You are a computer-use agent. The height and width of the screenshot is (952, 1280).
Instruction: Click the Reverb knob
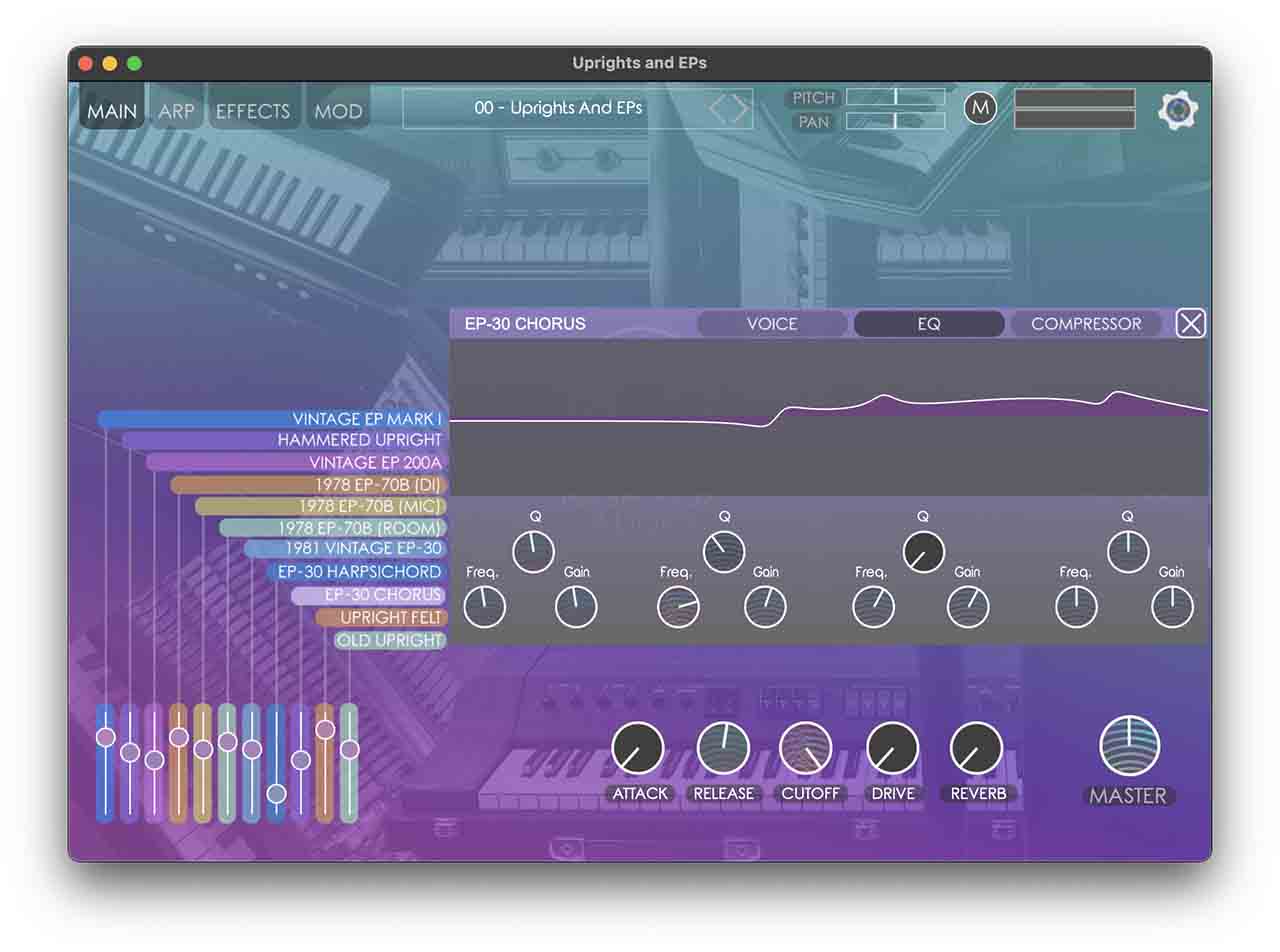(x=977, y=749)
